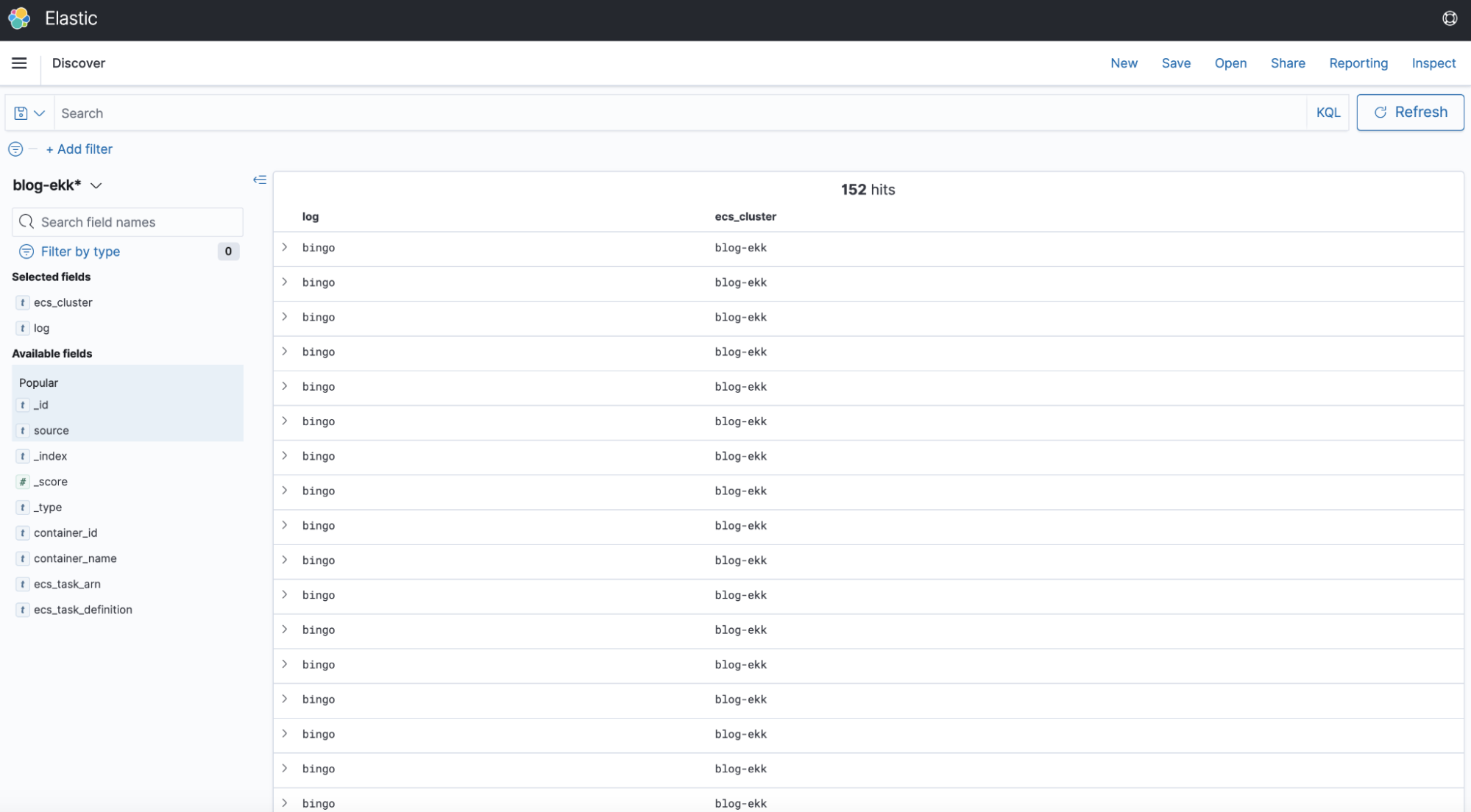Open the help icon in the top bar
Screen dimensions: 1471x812
pos(1449,18)
